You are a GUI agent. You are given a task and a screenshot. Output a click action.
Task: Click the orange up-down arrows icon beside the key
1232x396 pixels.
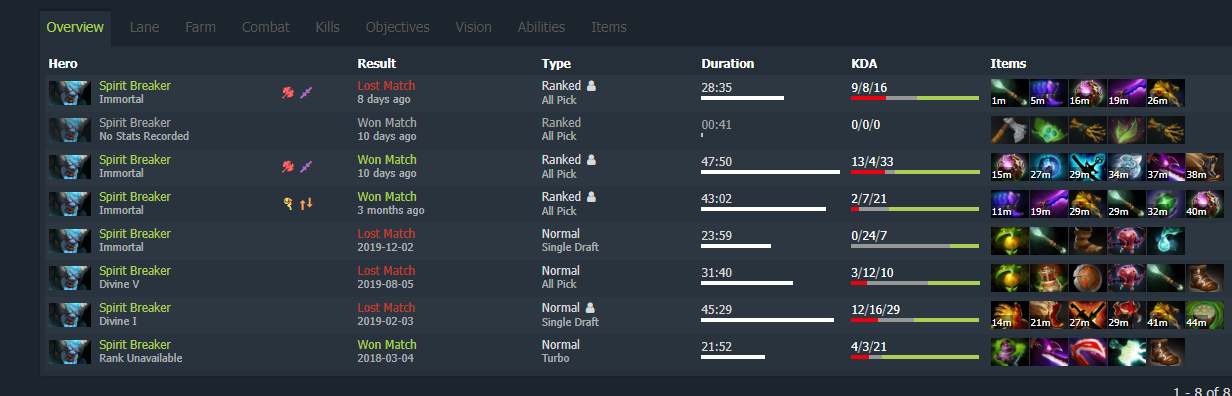coord(307,204)
